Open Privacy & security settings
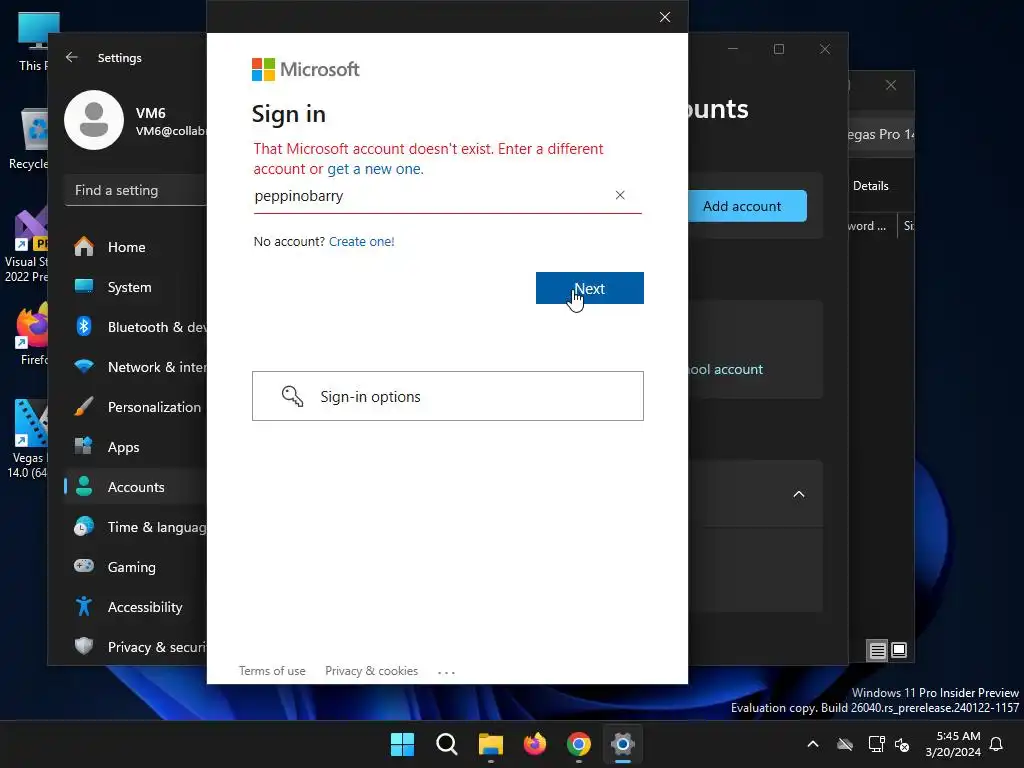The height and width of the screenshot is (768, 1024). click(x=135, y=647)
